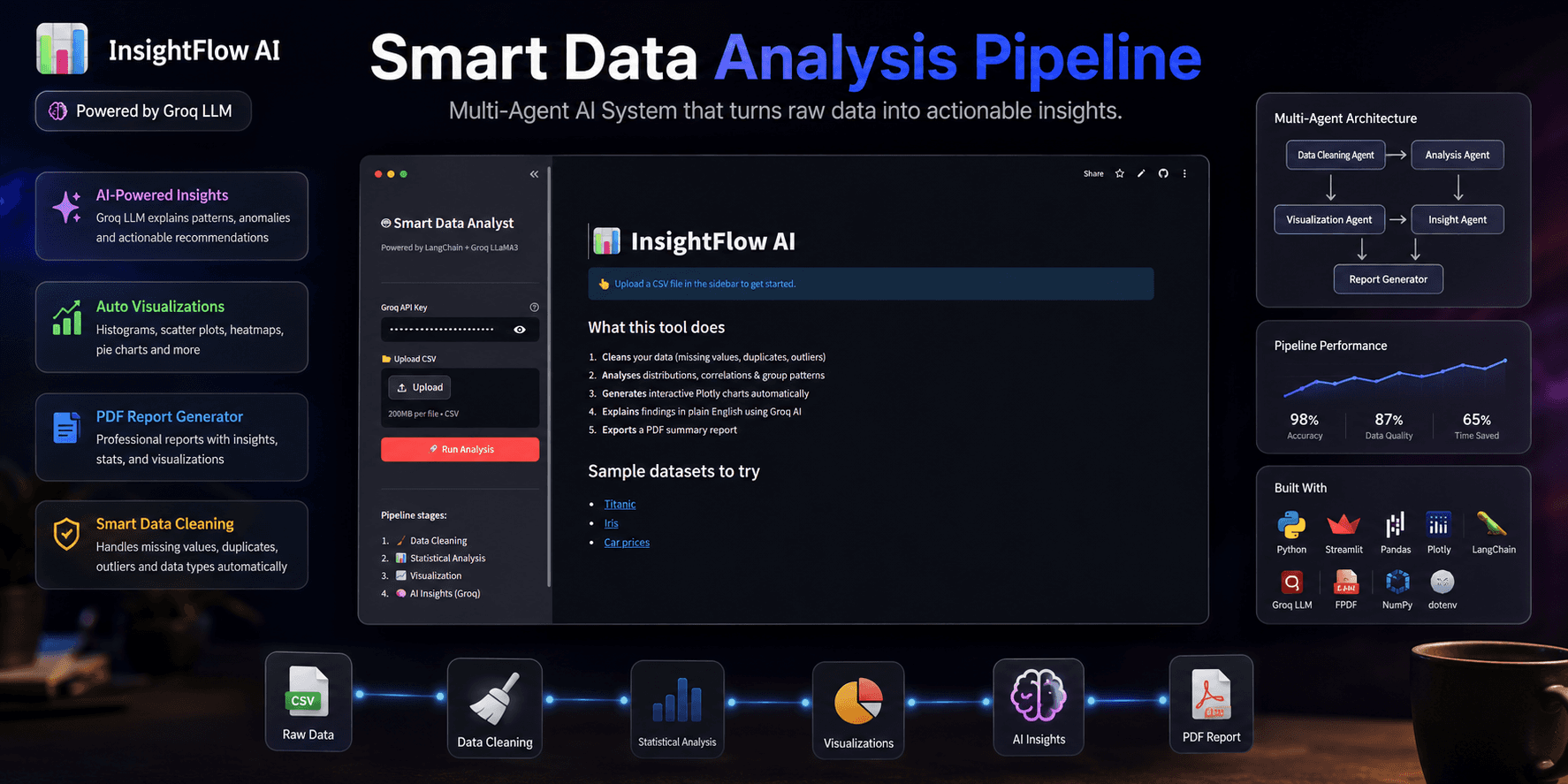Click the NumPy icon in Built With
The height and width of the screenshot is (784, 1568).
coord(1397,582)
